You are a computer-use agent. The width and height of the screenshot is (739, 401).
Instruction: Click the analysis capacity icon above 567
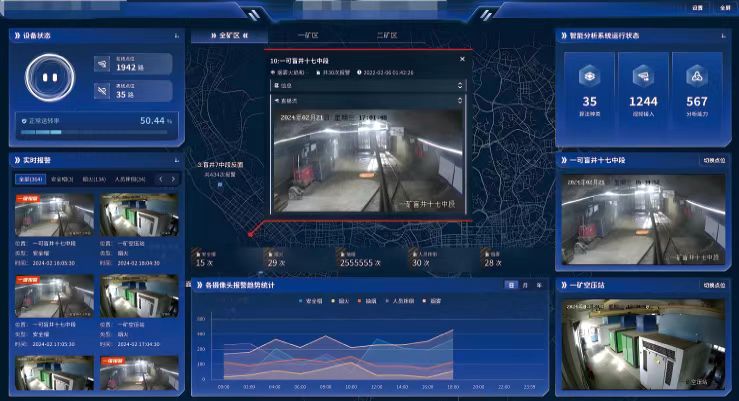click(697, 76)
